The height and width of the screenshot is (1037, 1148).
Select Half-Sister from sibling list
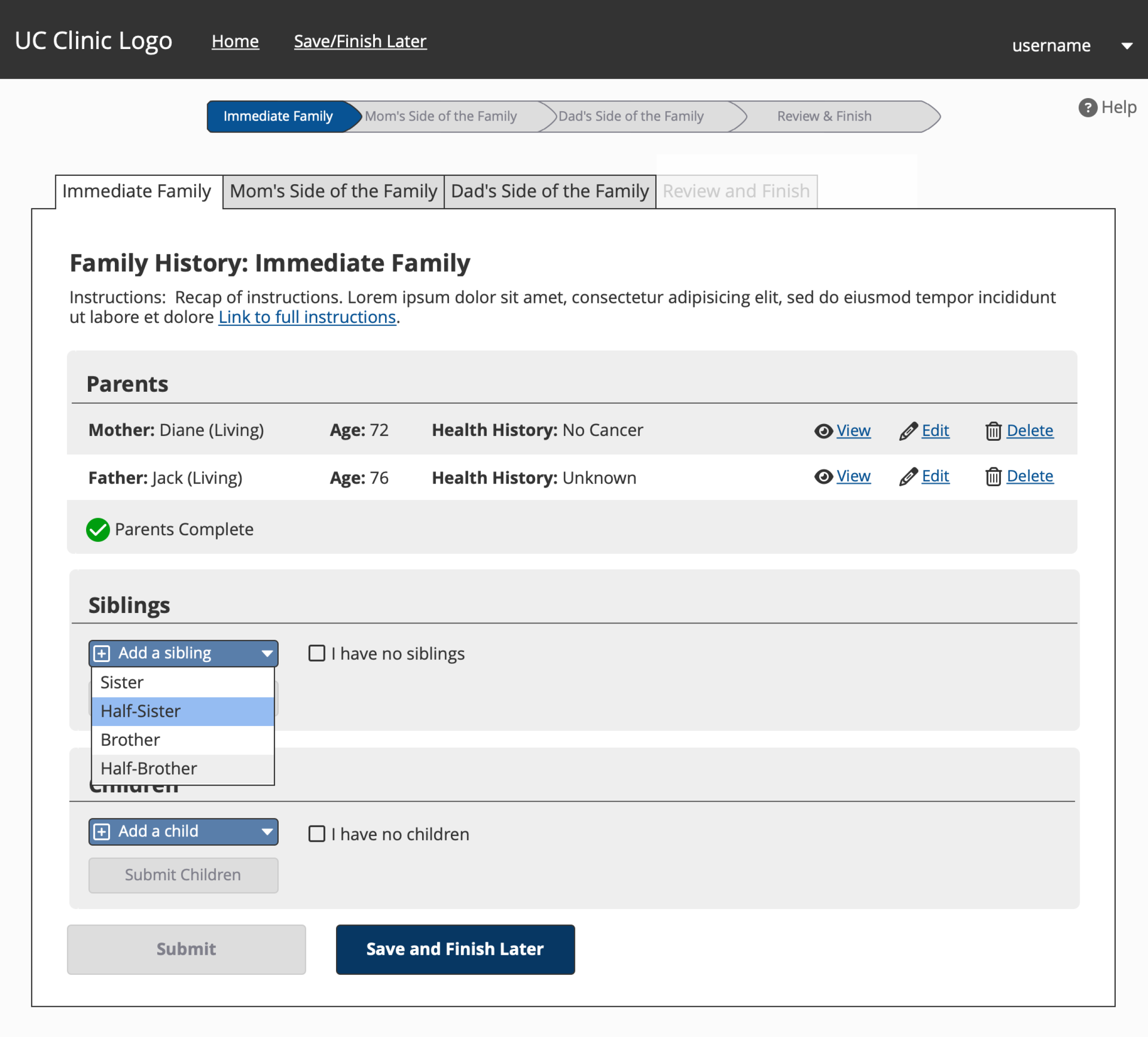[x=183, y=711]
